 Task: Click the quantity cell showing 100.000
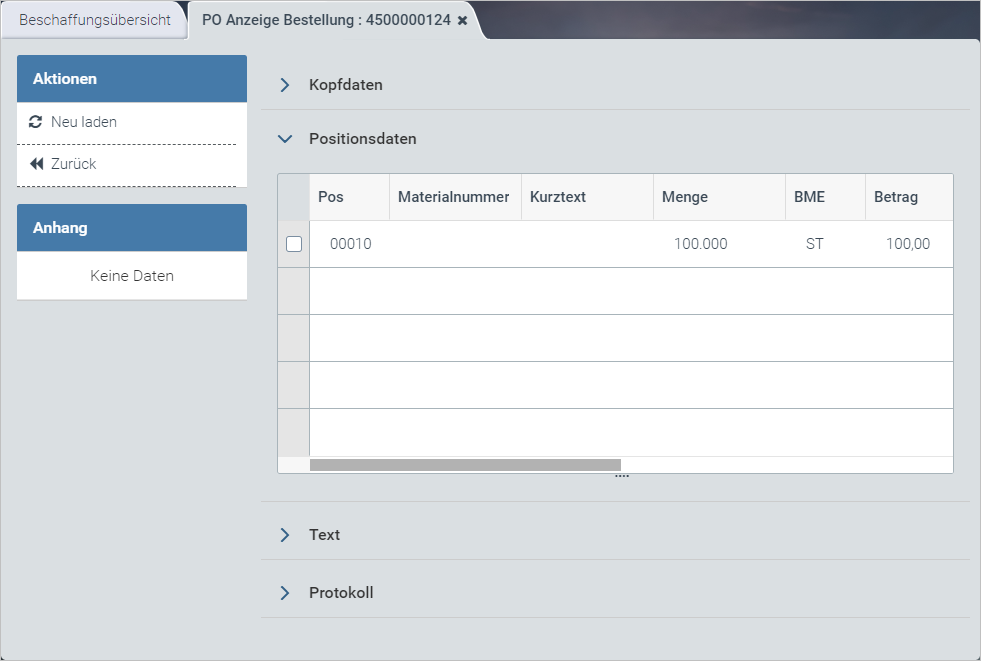700,244
